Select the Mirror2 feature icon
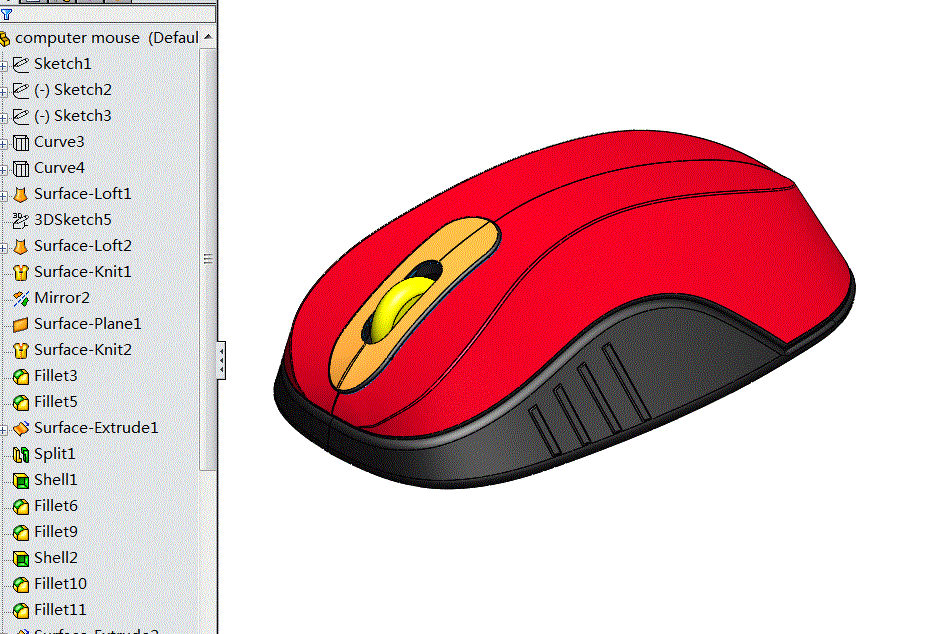 (x=21, y=297)
